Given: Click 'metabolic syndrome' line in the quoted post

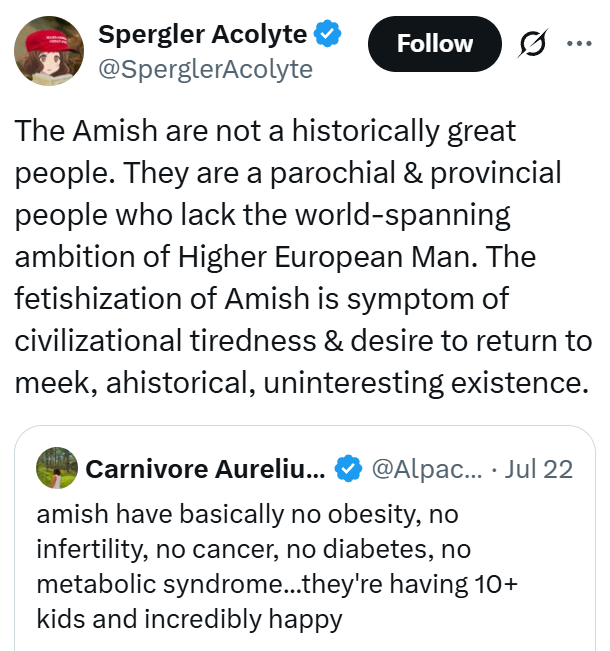Looking at the screenshot, I should [x=277, y=584].
